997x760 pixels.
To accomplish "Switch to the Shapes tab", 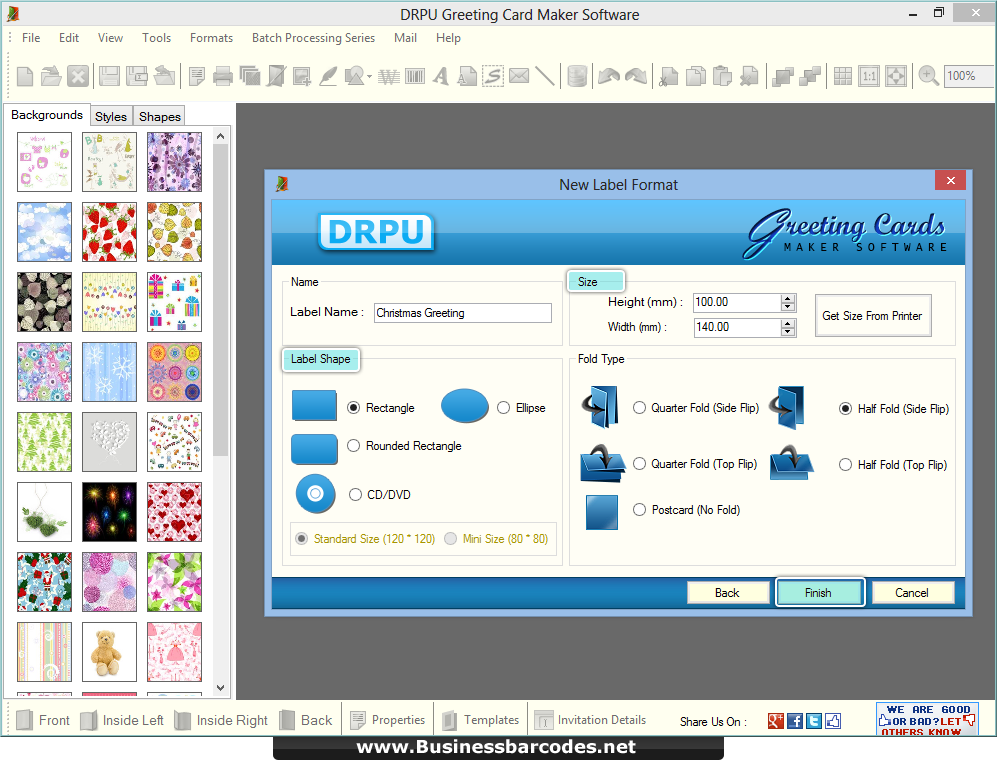I will click(x=160, y=116).
